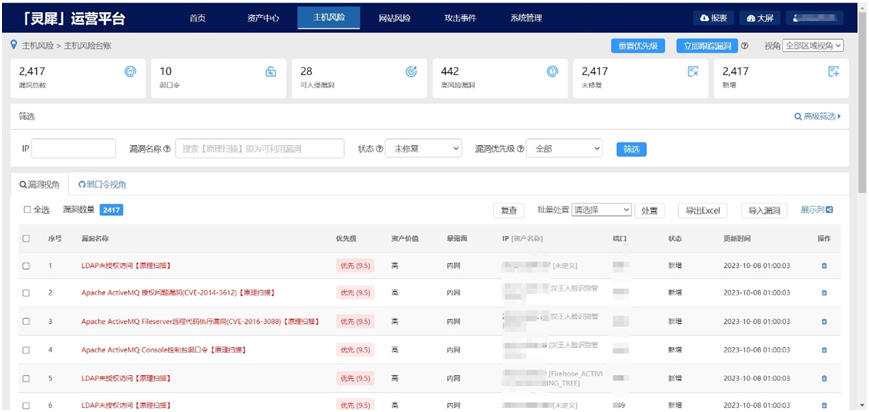Click the IP input field
This screenshot has height=412, width=869.
(74, 149)
